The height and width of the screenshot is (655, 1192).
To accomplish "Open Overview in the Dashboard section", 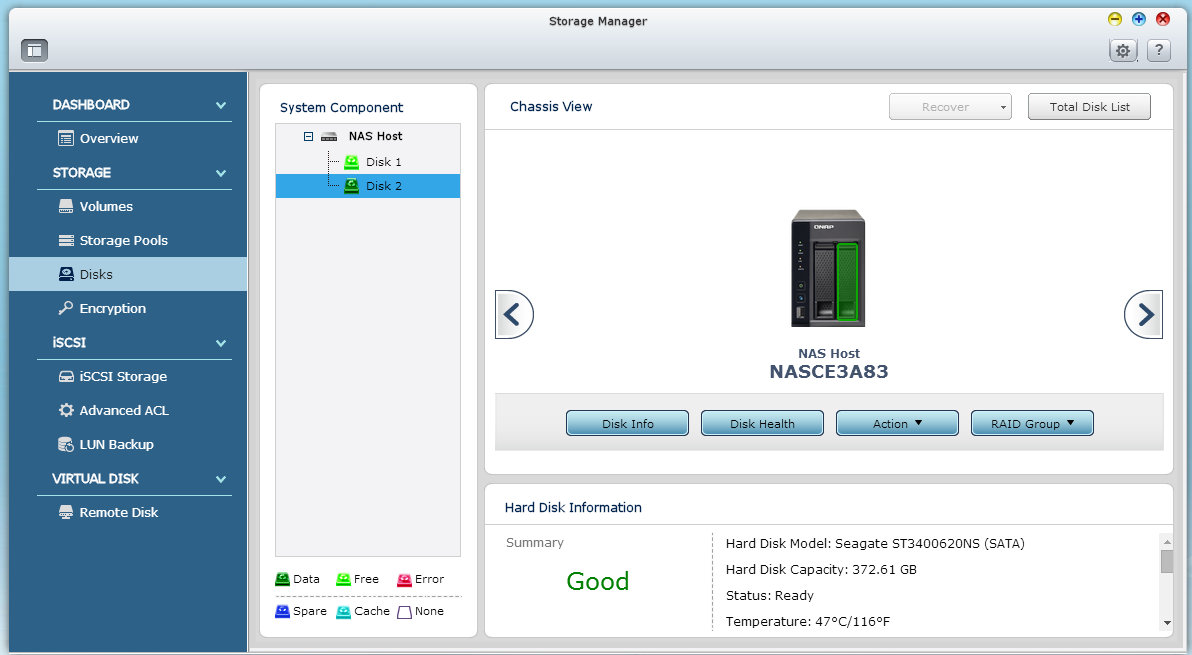I will (108, 139).
